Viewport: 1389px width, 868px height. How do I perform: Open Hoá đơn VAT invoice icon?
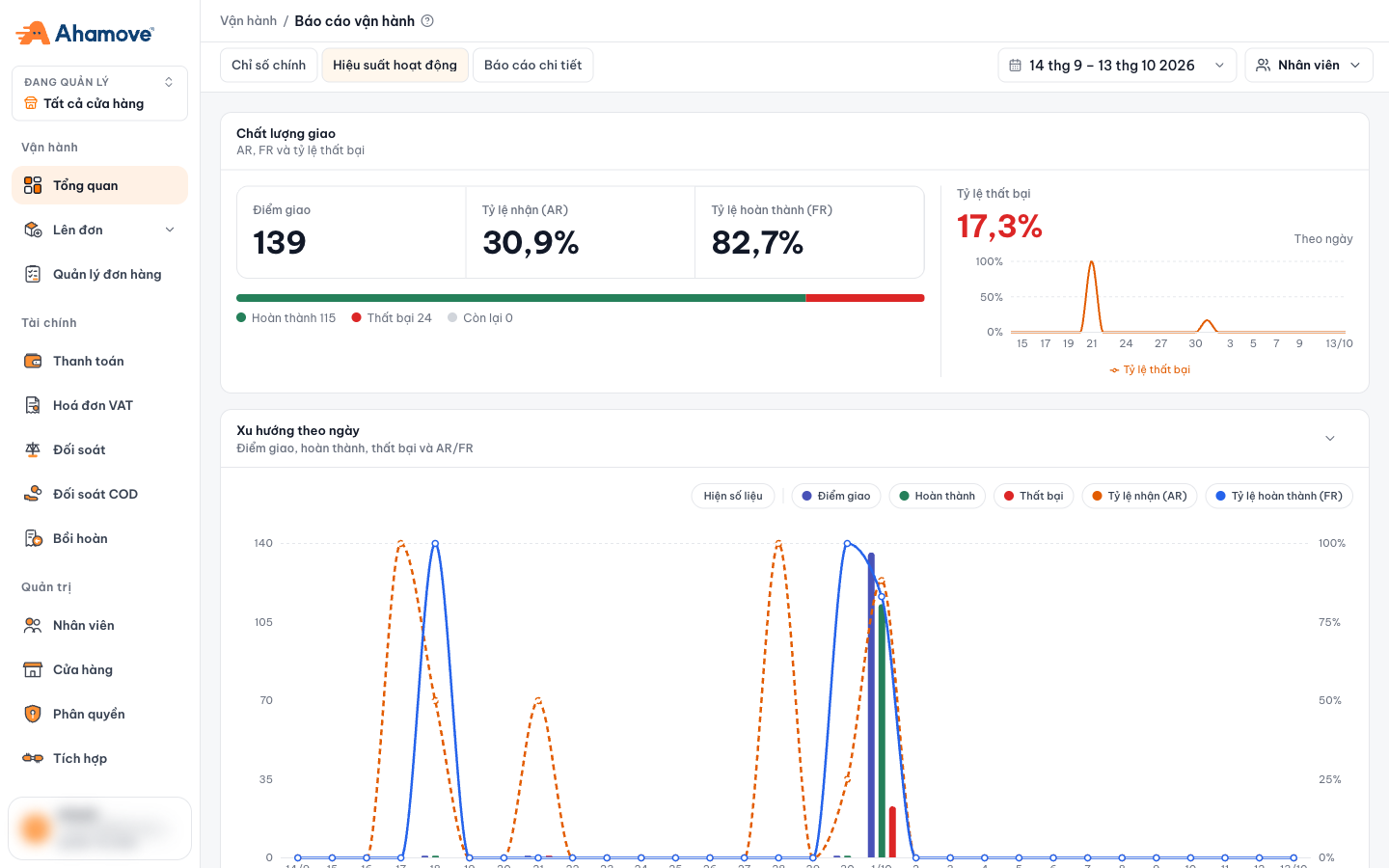point(33,405)
